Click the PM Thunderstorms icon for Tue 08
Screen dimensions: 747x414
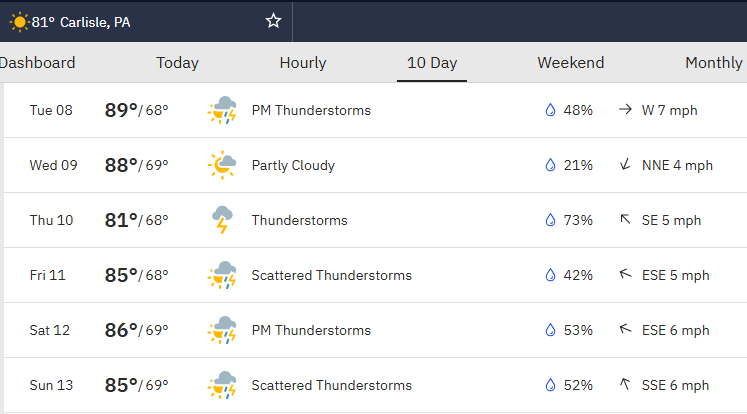click(222, 110)
